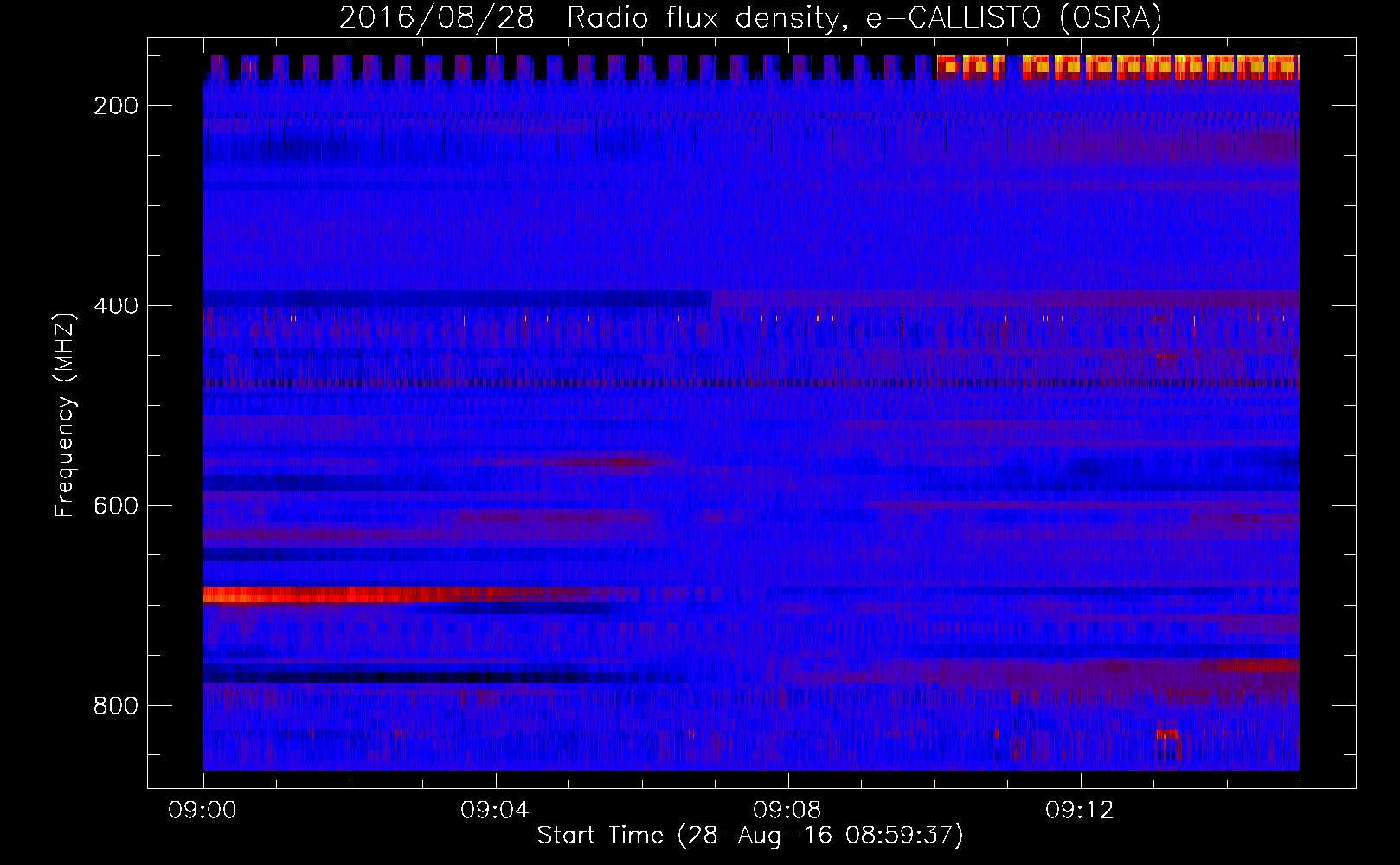
Task: Select the 600 frequency tick label
Action: [116, 506]
